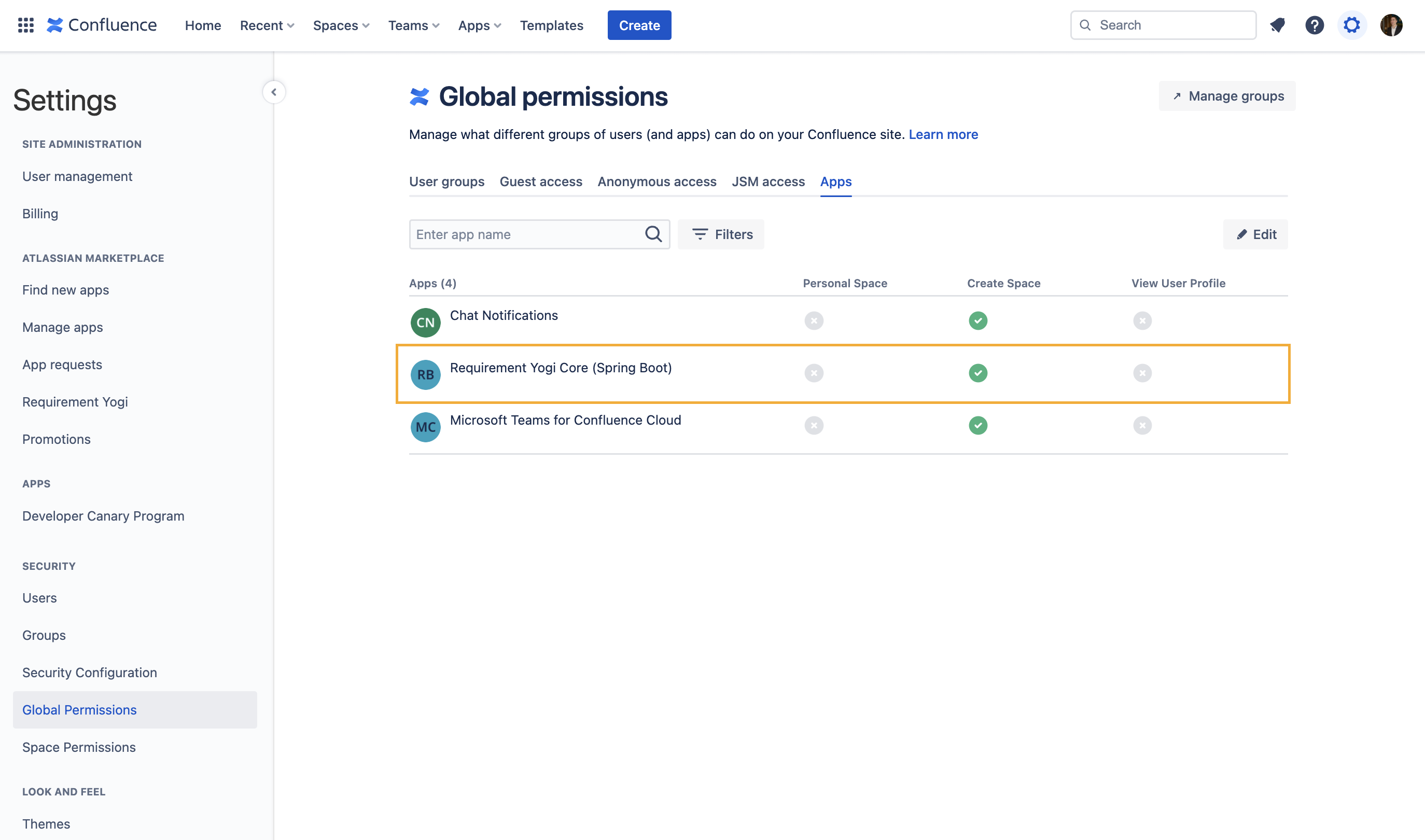Click the Confluence logo
Screen dimensions: 1425x840
pos(102,25)
